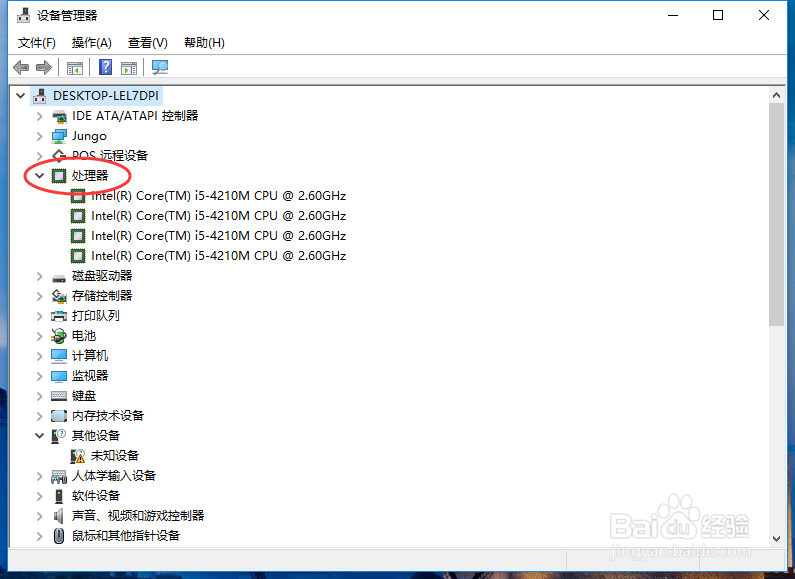
Task: Click the 计算机 computer icon
Action: tap(59, 356)
